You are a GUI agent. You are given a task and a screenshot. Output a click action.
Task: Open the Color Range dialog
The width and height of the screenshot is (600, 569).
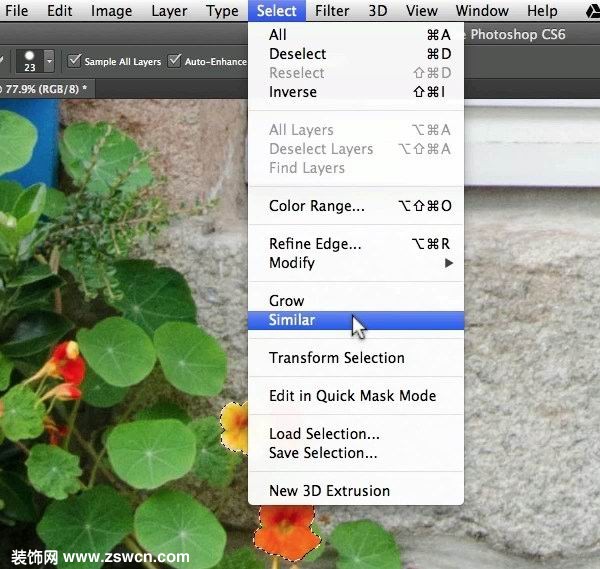(x=356, y=206)
